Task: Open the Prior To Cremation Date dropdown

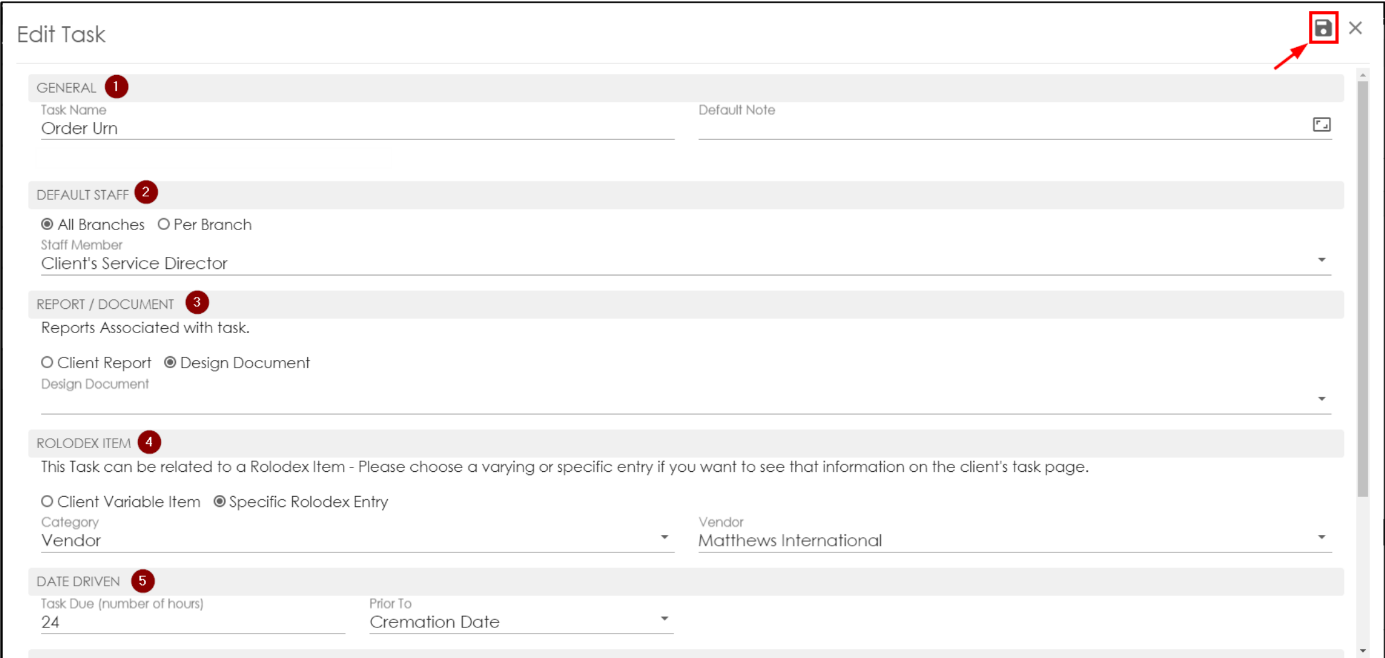Action: pos(664,620)
